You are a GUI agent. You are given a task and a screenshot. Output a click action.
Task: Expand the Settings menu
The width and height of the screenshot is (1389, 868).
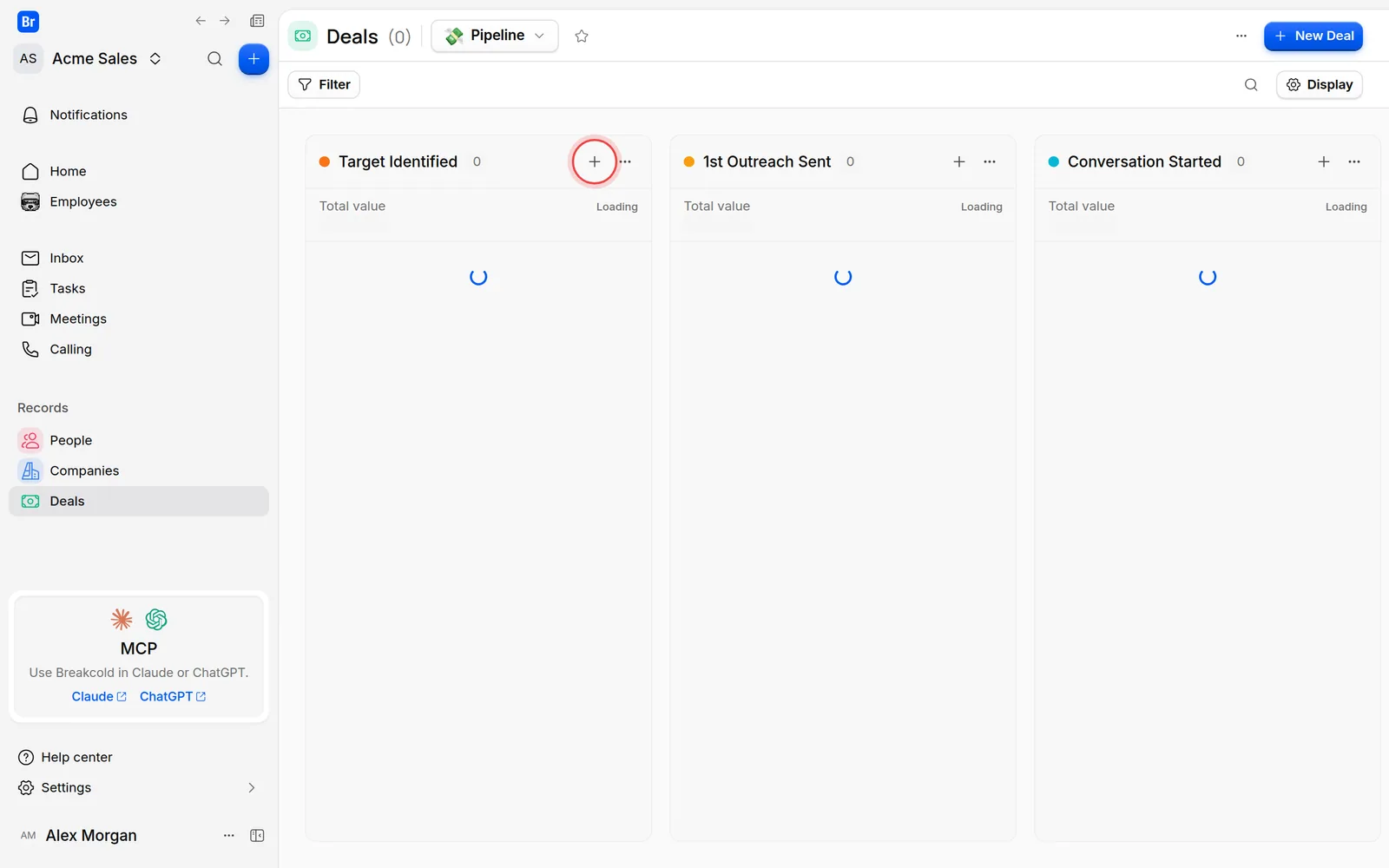pyautogui.click(x=139, y=787)
